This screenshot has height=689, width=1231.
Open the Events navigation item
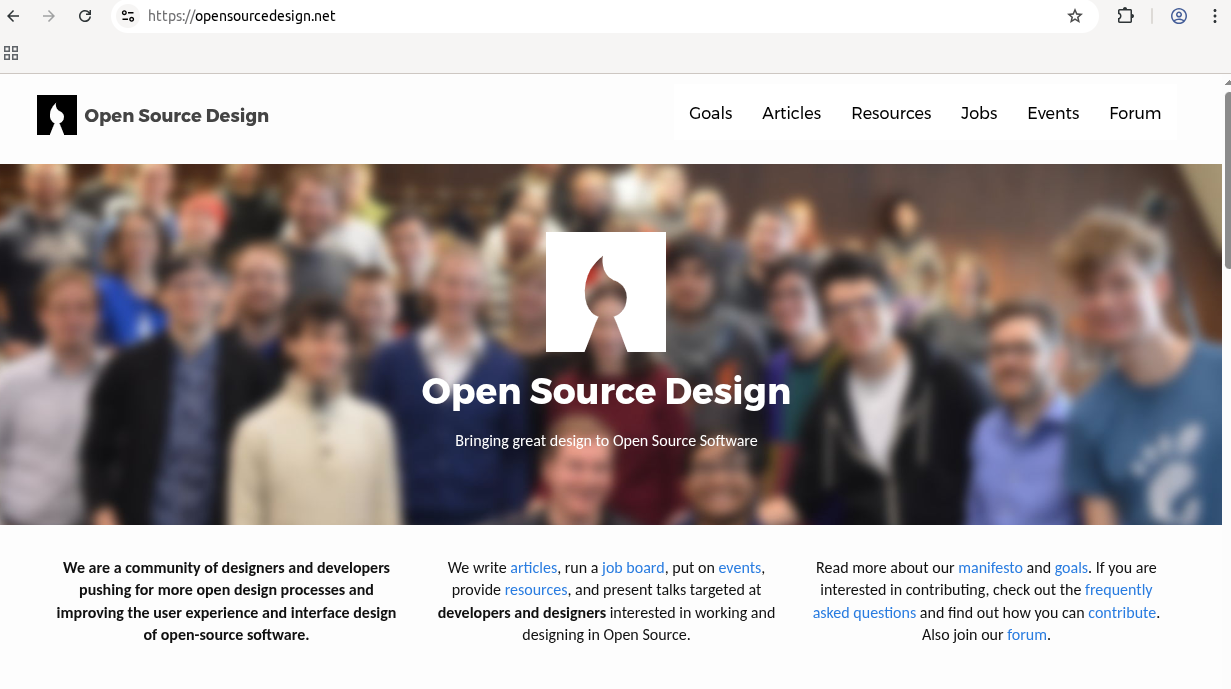[1053, 113]
